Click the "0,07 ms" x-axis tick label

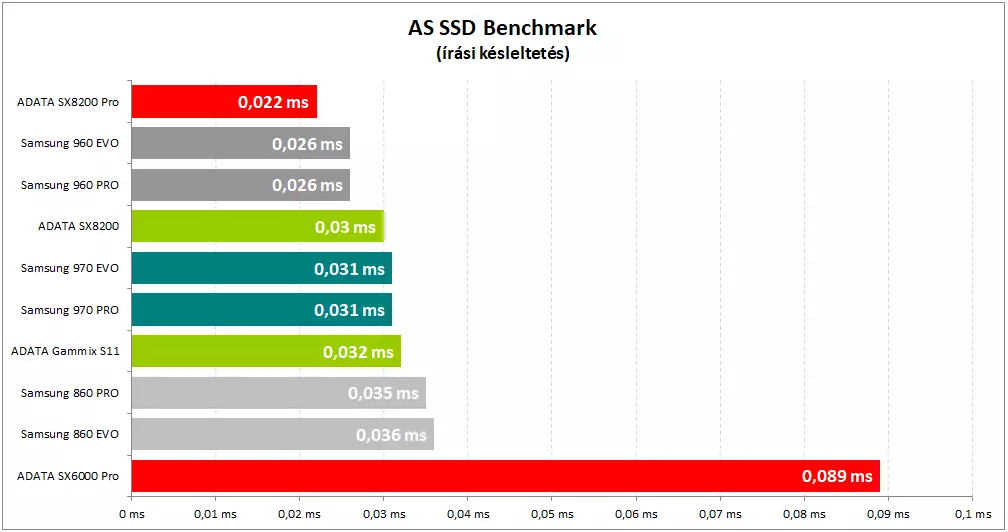pyautogui.click(x=720, y=514)
